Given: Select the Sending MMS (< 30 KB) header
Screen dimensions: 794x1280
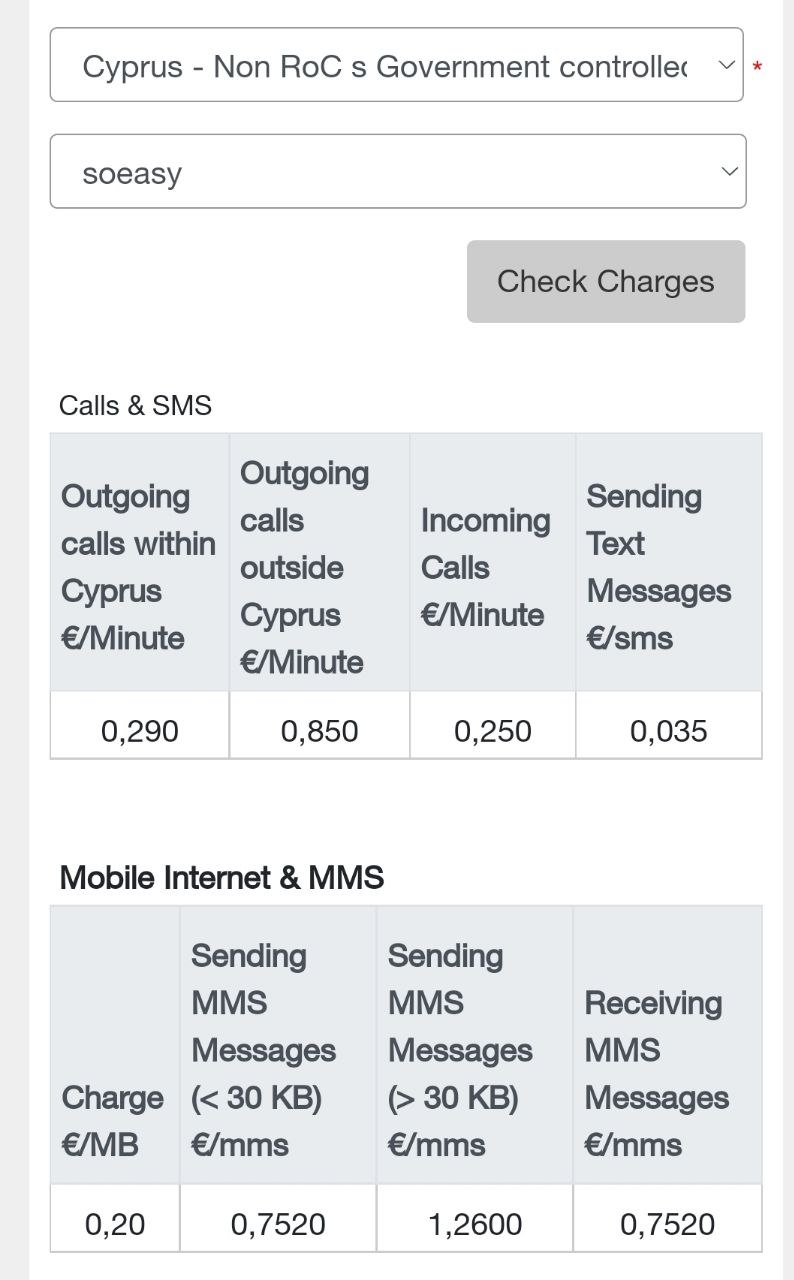Looking at the screenshot, I should 264,1050.
